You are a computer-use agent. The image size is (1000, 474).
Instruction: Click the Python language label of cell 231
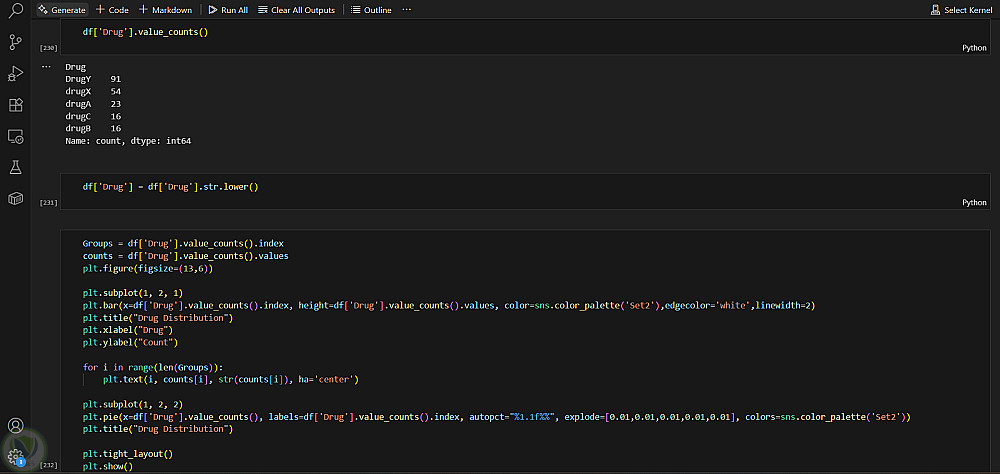pyautogui.click(x=974, y=202)
